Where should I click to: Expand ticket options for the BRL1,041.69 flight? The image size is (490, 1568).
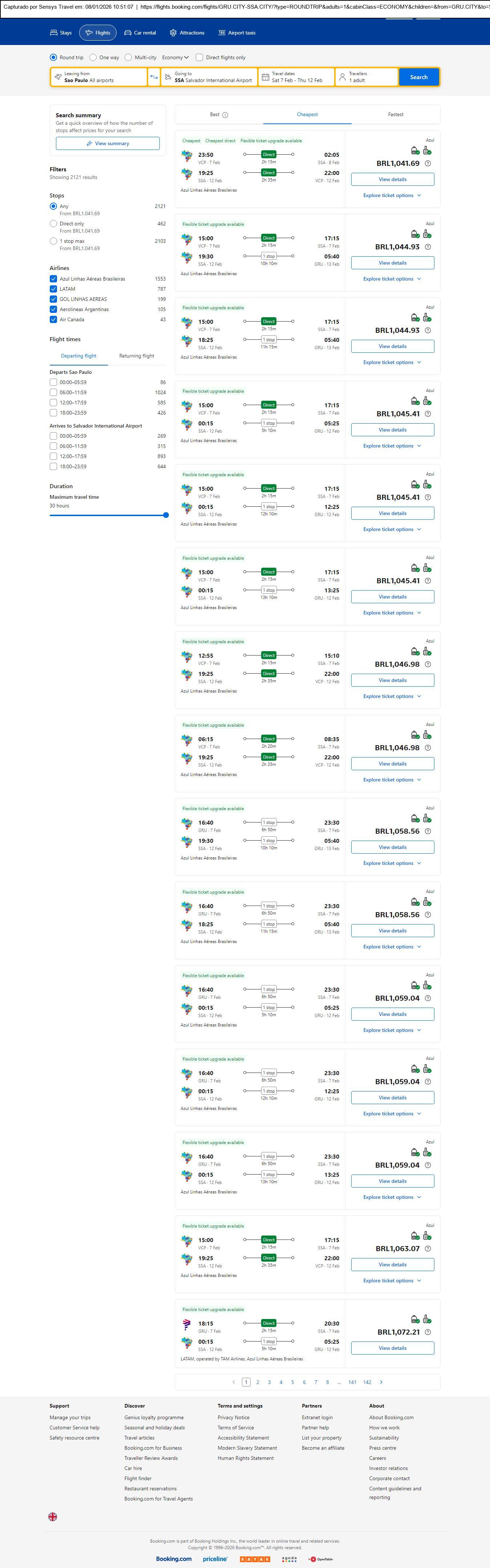coord(392,195)
